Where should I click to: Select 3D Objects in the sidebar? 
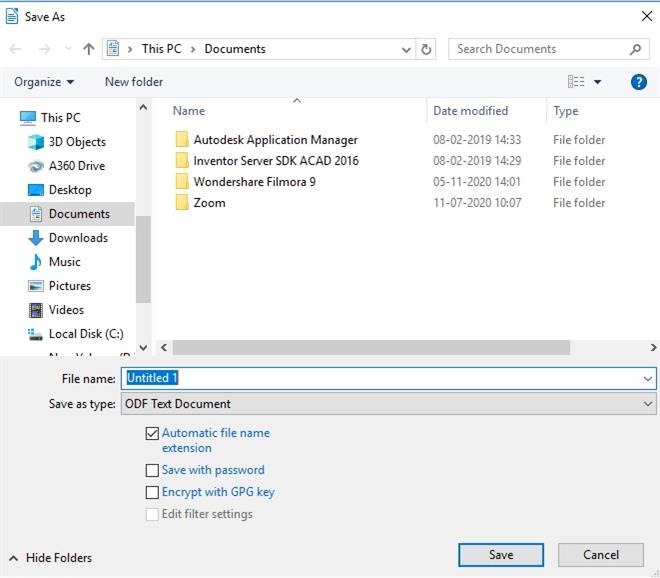pos(76,142)
